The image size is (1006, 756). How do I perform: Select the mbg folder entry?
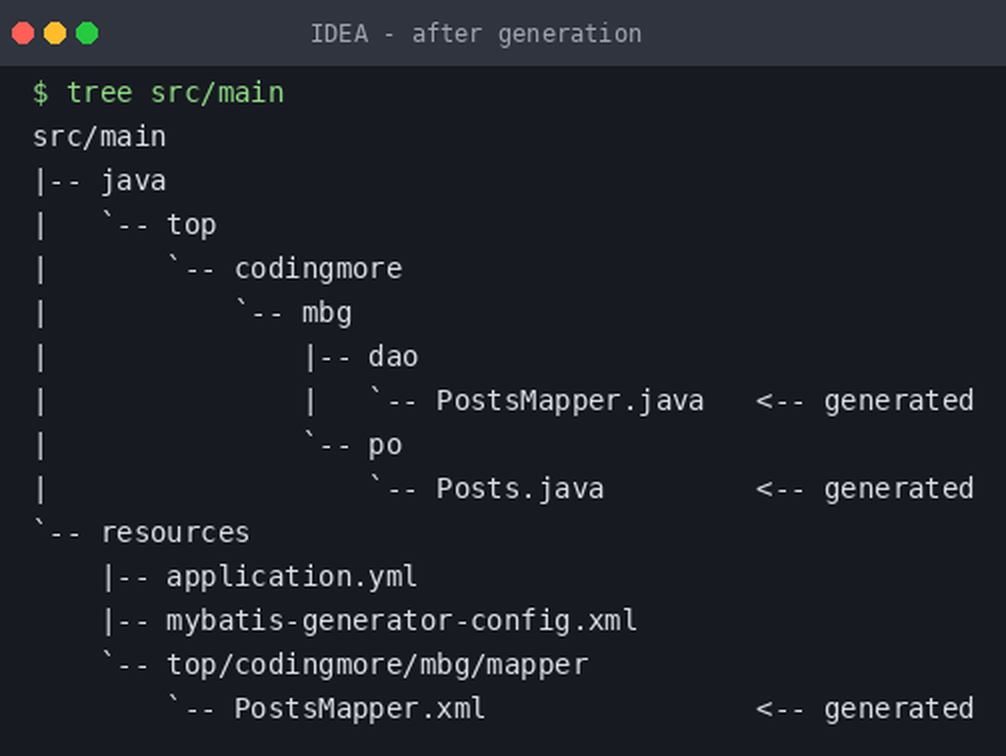pyautogui.click(x=327, y=313)
